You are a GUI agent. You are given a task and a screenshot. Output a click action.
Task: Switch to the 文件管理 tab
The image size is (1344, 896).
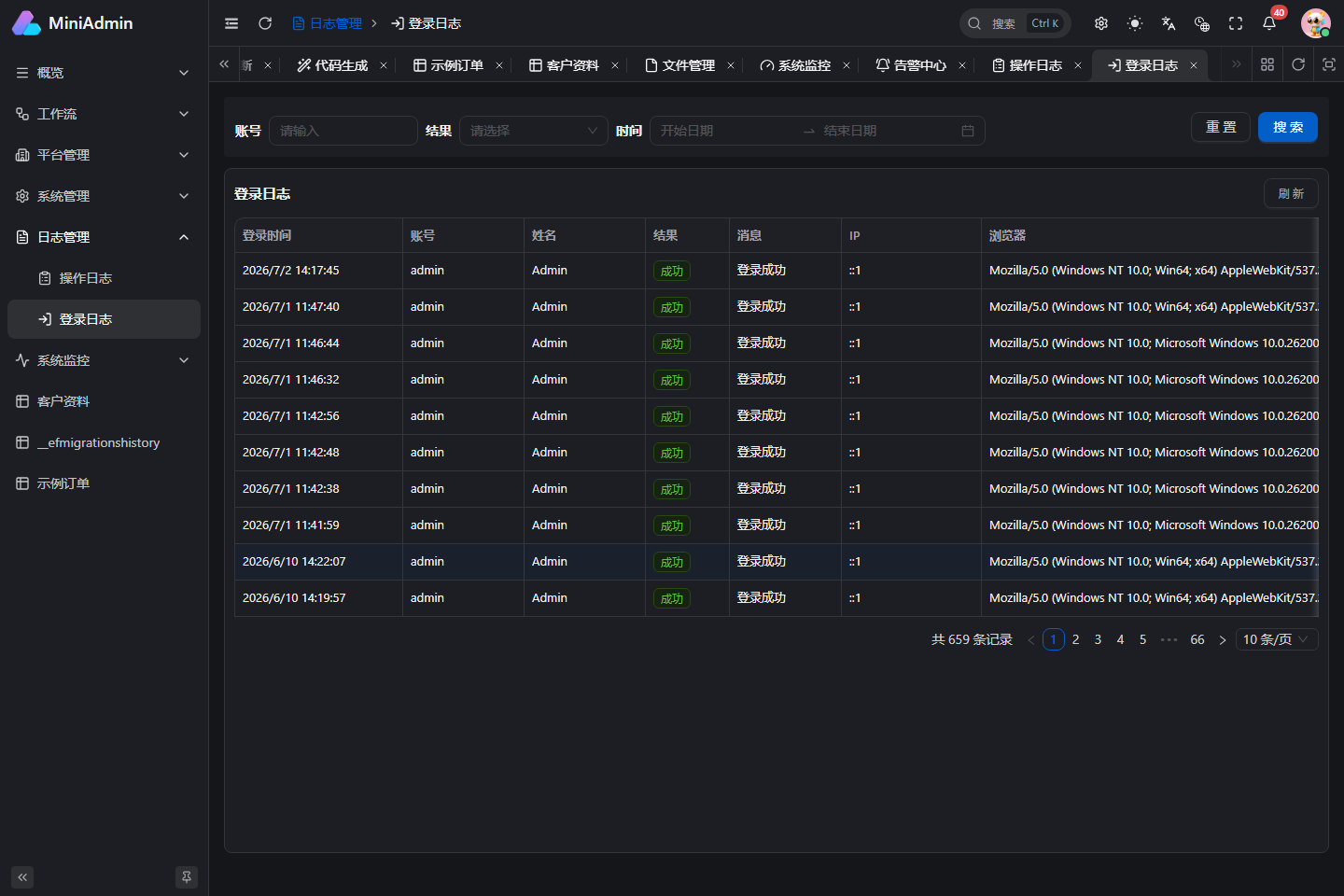coord(689,65)
